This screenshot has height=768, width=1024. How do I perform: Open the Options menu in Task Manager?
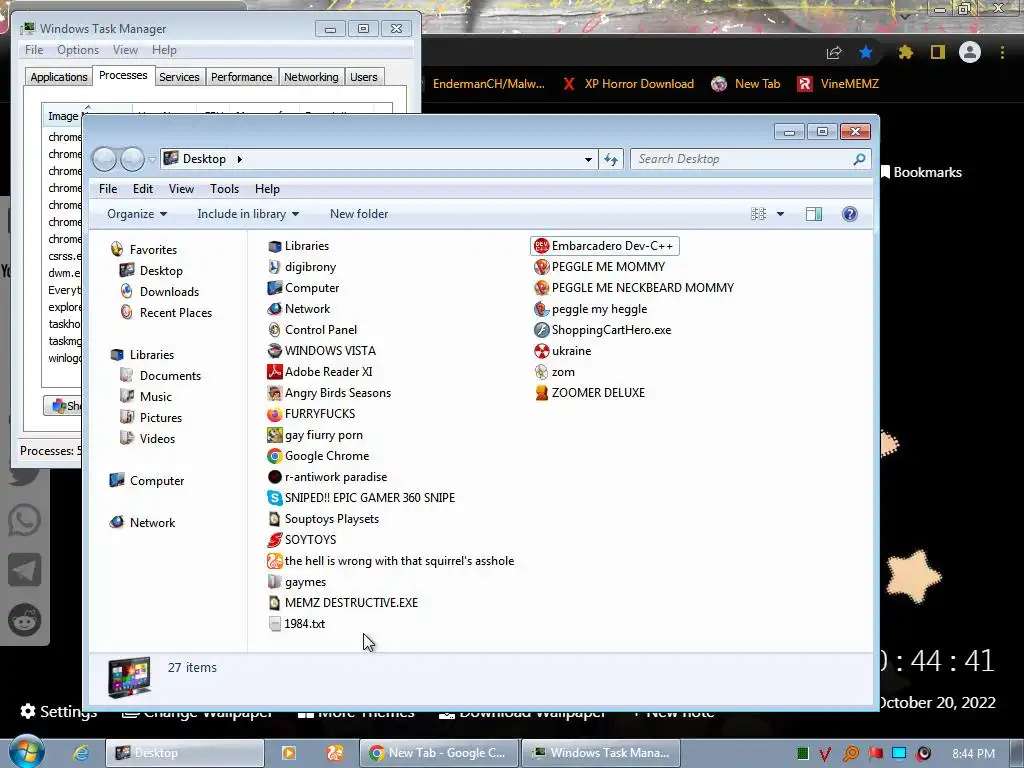point(78,50)
